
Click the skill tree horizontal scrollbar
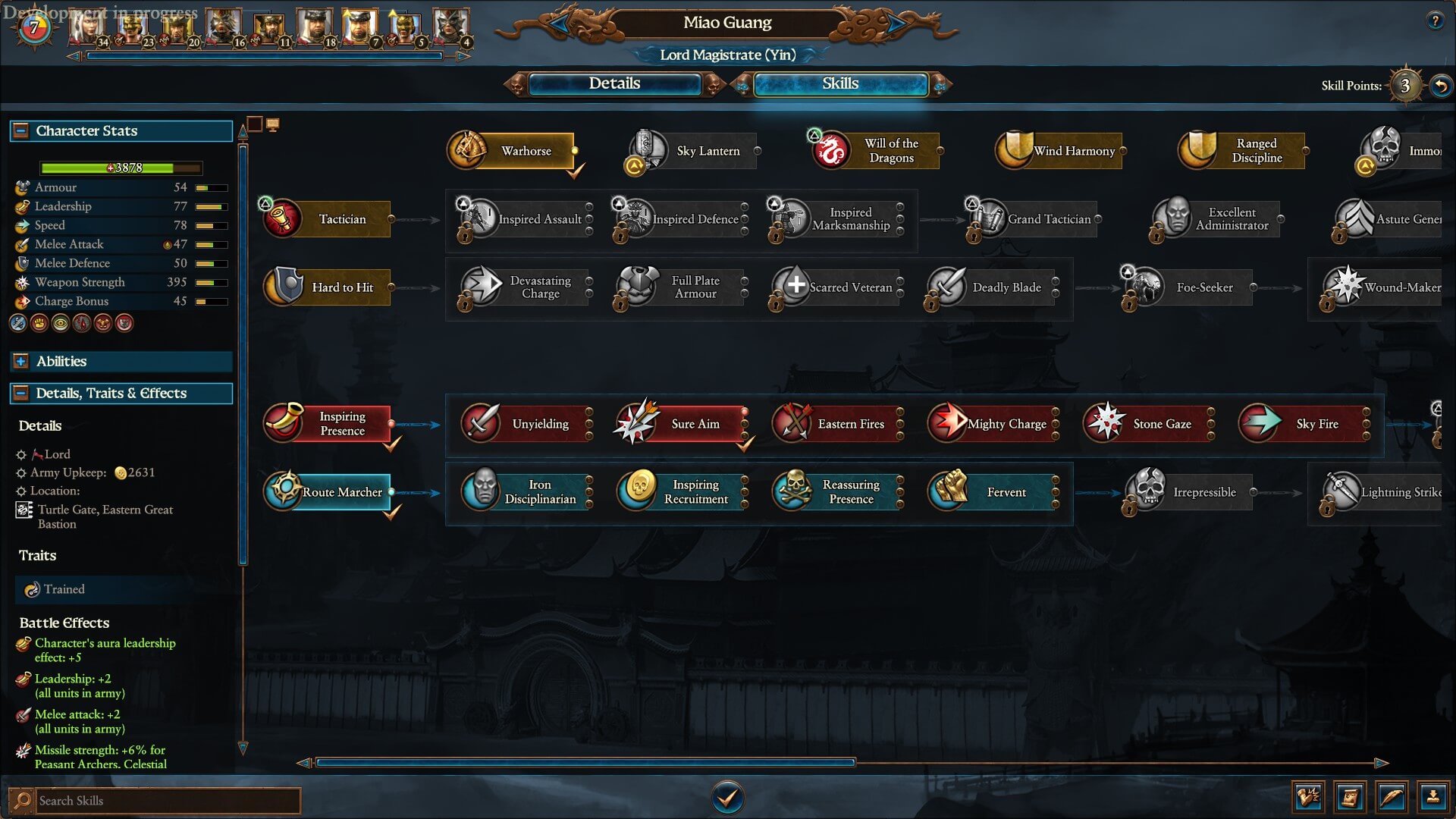[585, 762]
